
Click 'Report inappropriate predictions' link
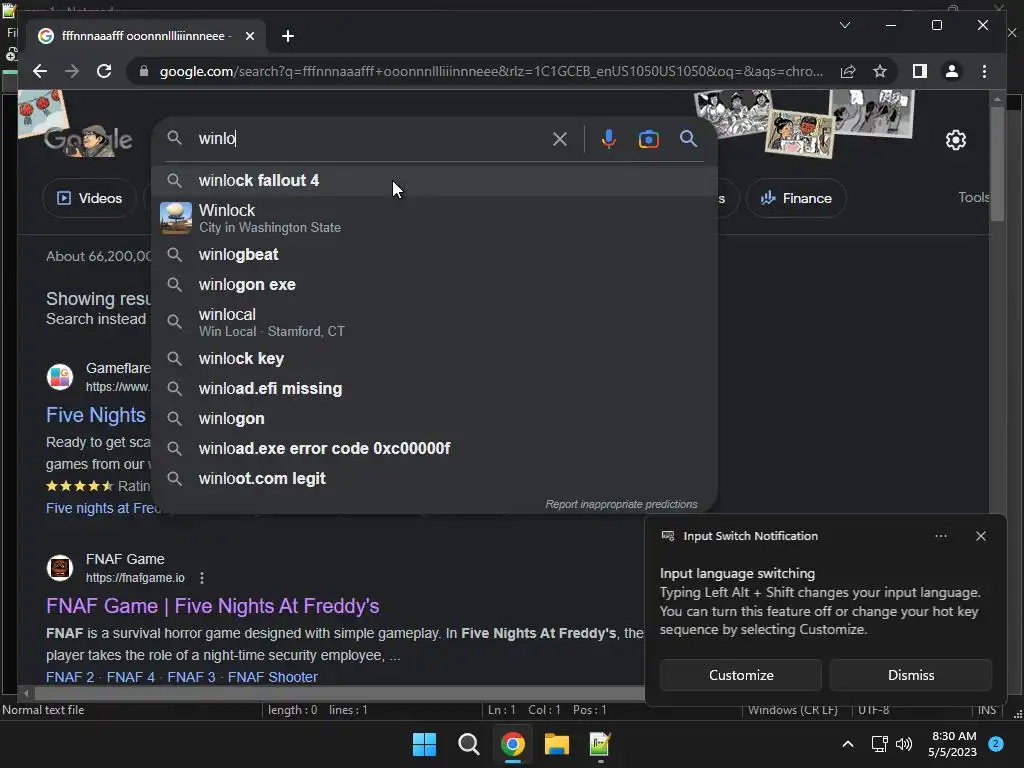coord(621,504)
